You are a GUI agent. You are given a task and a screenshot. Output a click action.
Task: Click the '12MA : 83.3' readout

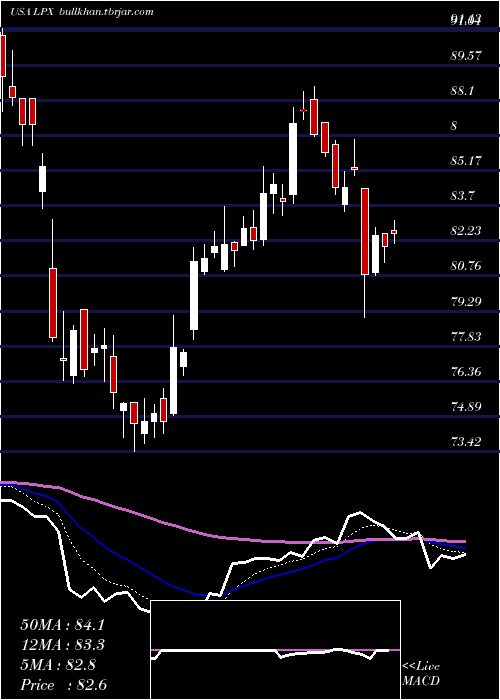point(63,645)
